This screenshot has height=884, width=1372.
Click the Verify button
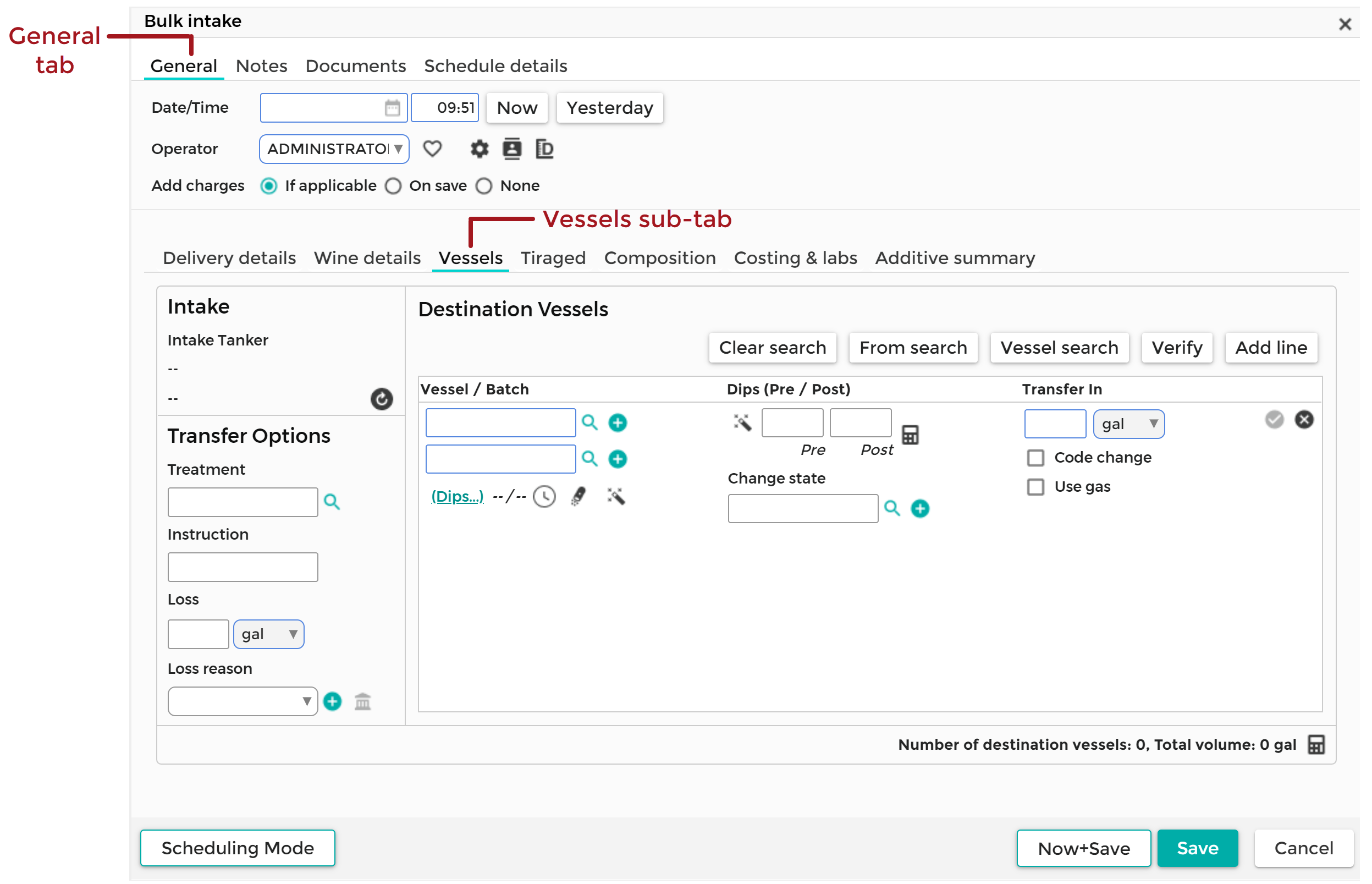[x=1176, y=347]
